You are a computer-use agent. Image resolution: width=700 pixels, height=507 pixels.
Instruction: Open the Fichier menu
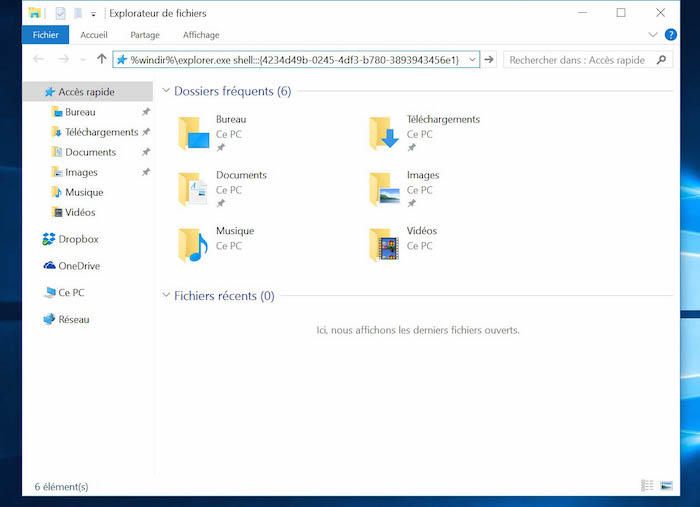click(45, 35)
